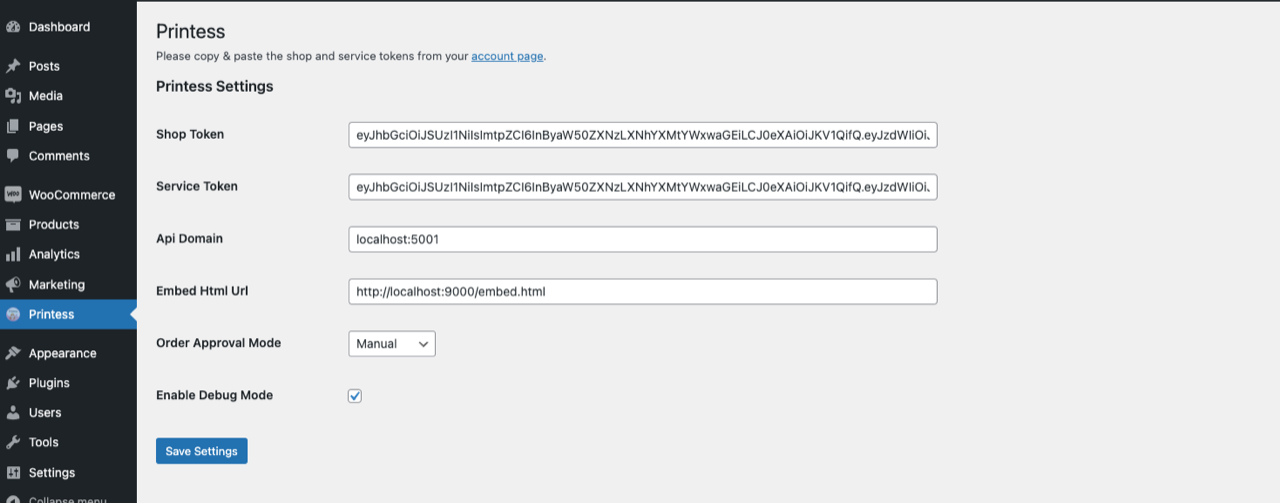Click inside the Service Token field

point(643,187)
